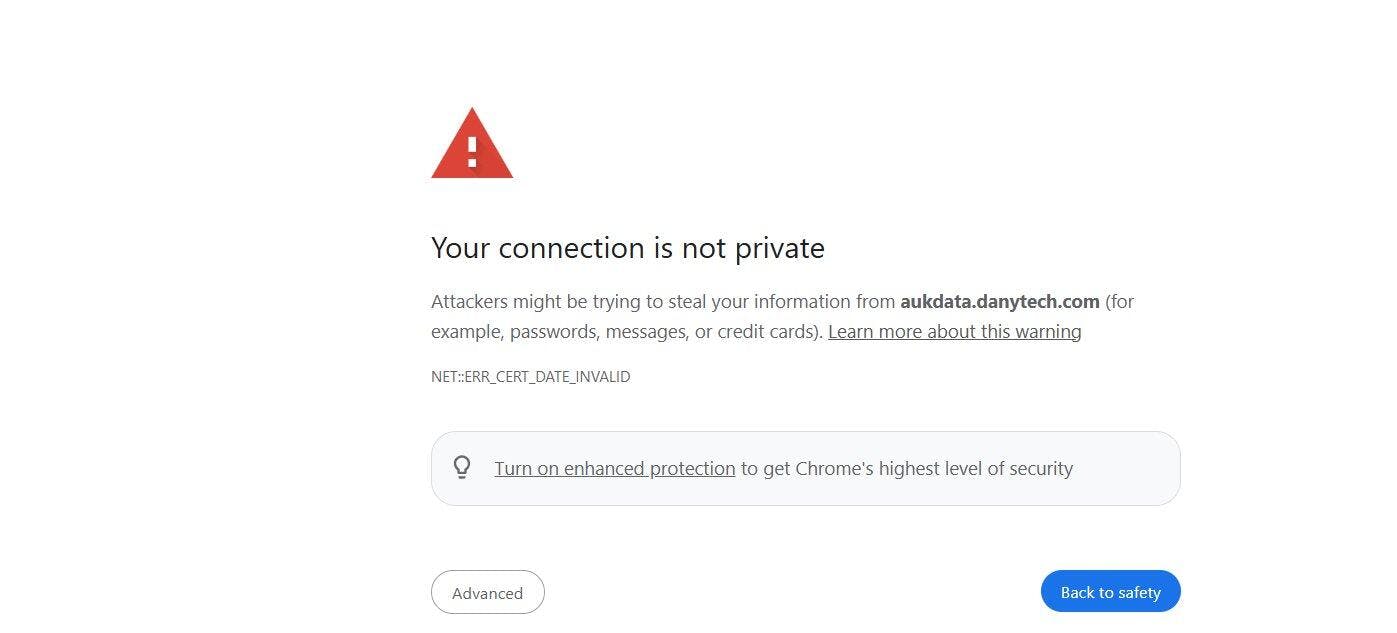This screenshot has height=633, width=1397.
Task: Click the word "private" in the heading
Action: 779,248
